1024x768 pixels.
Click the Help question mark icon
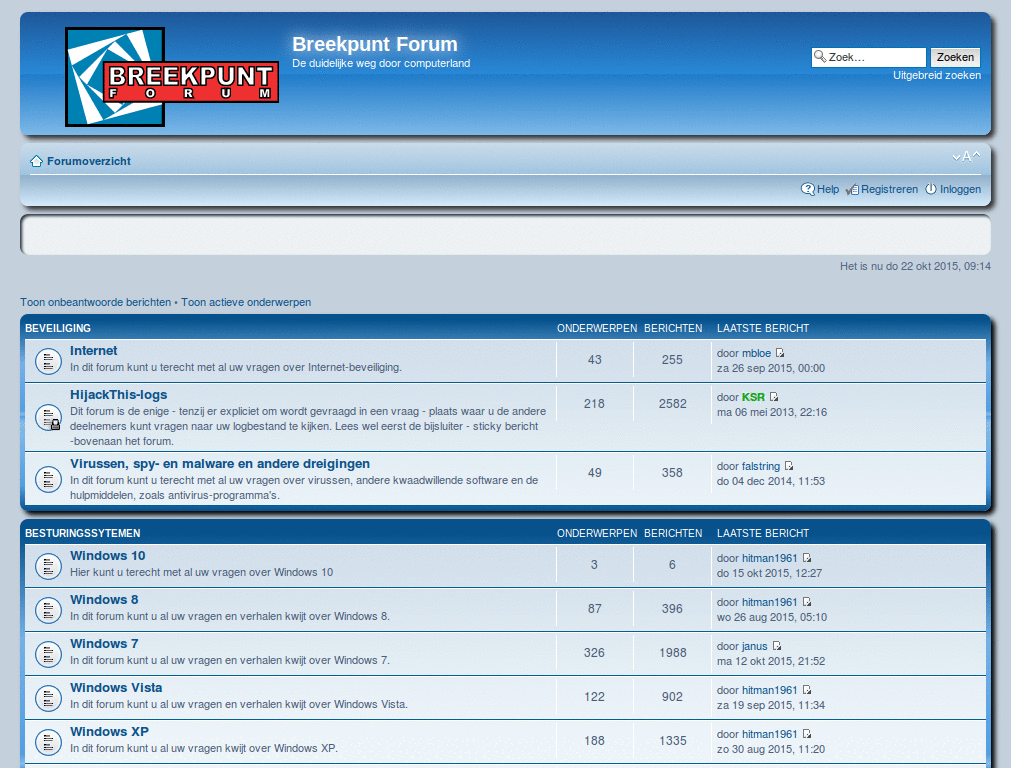coord(808,189)
